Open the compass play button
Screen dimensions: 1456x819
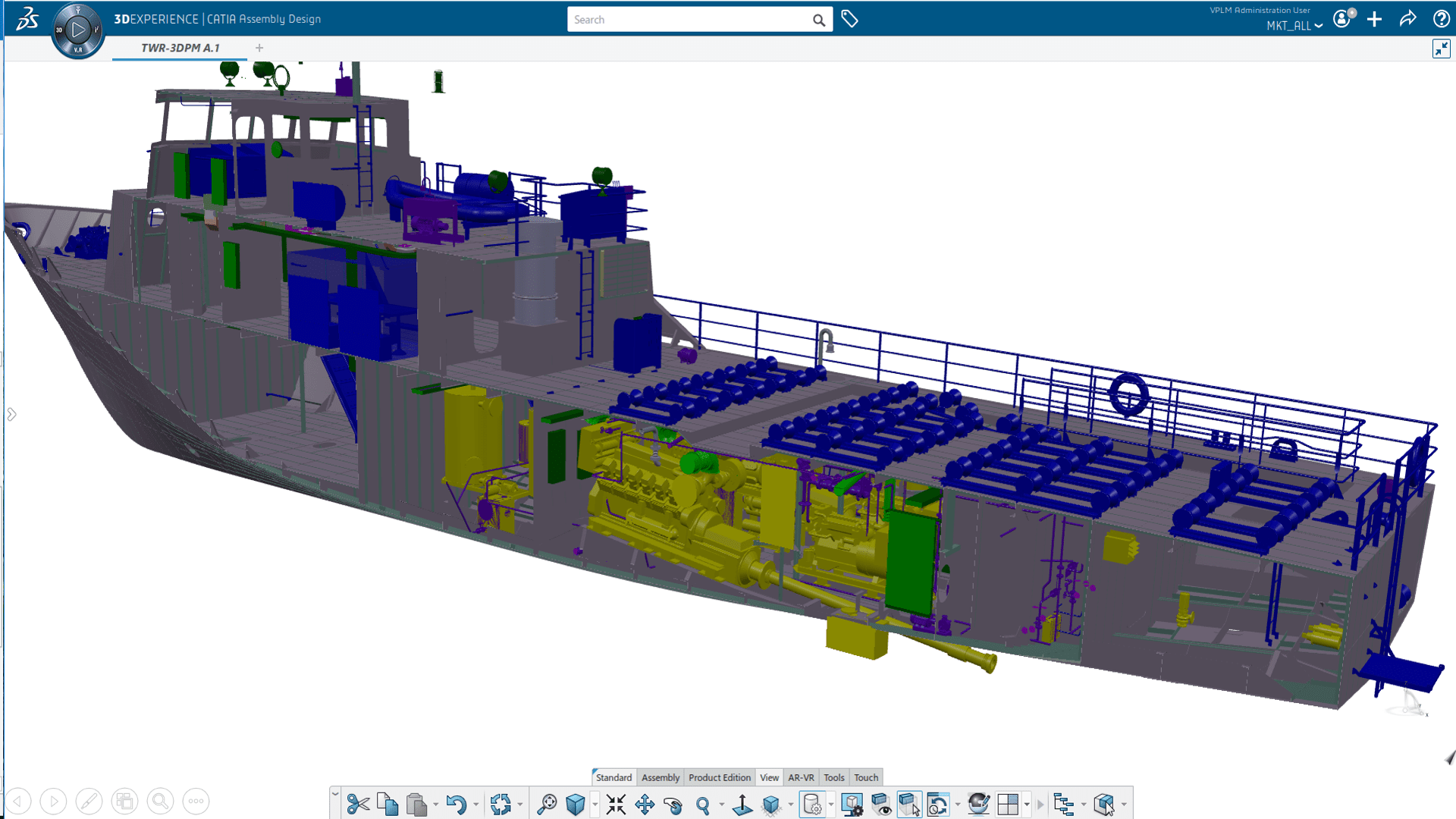tap(77, 30)
